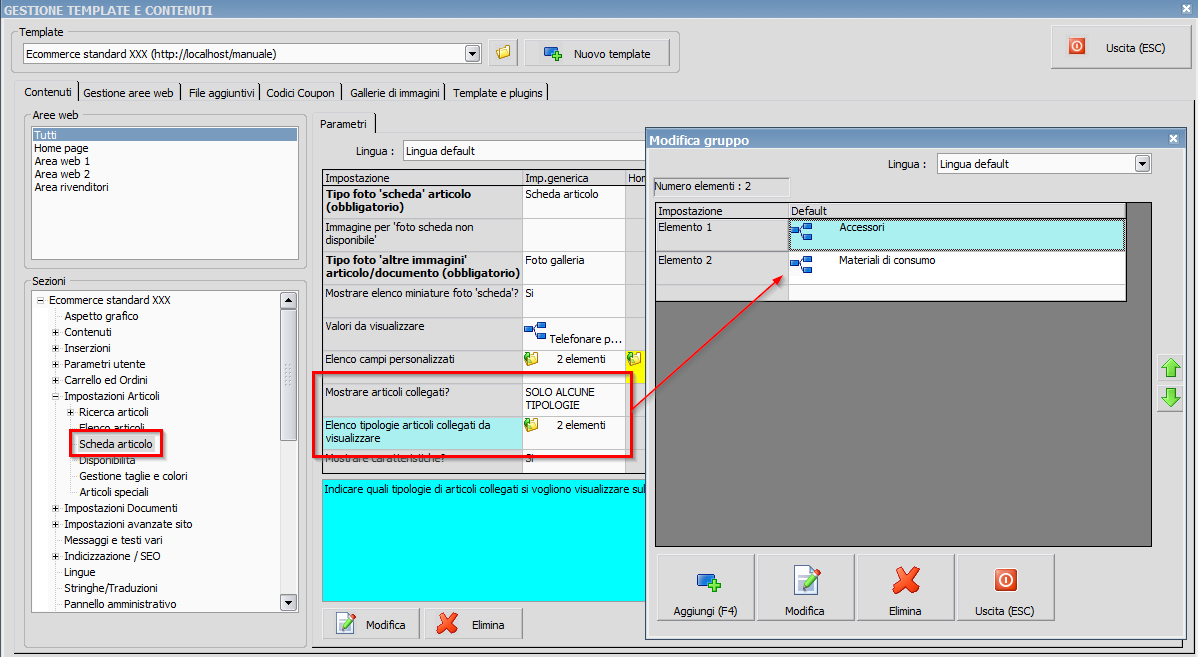Select Area web 1 in the list
The height and width of the screenshot is (657, 1198).
click(x=62, y=161)
